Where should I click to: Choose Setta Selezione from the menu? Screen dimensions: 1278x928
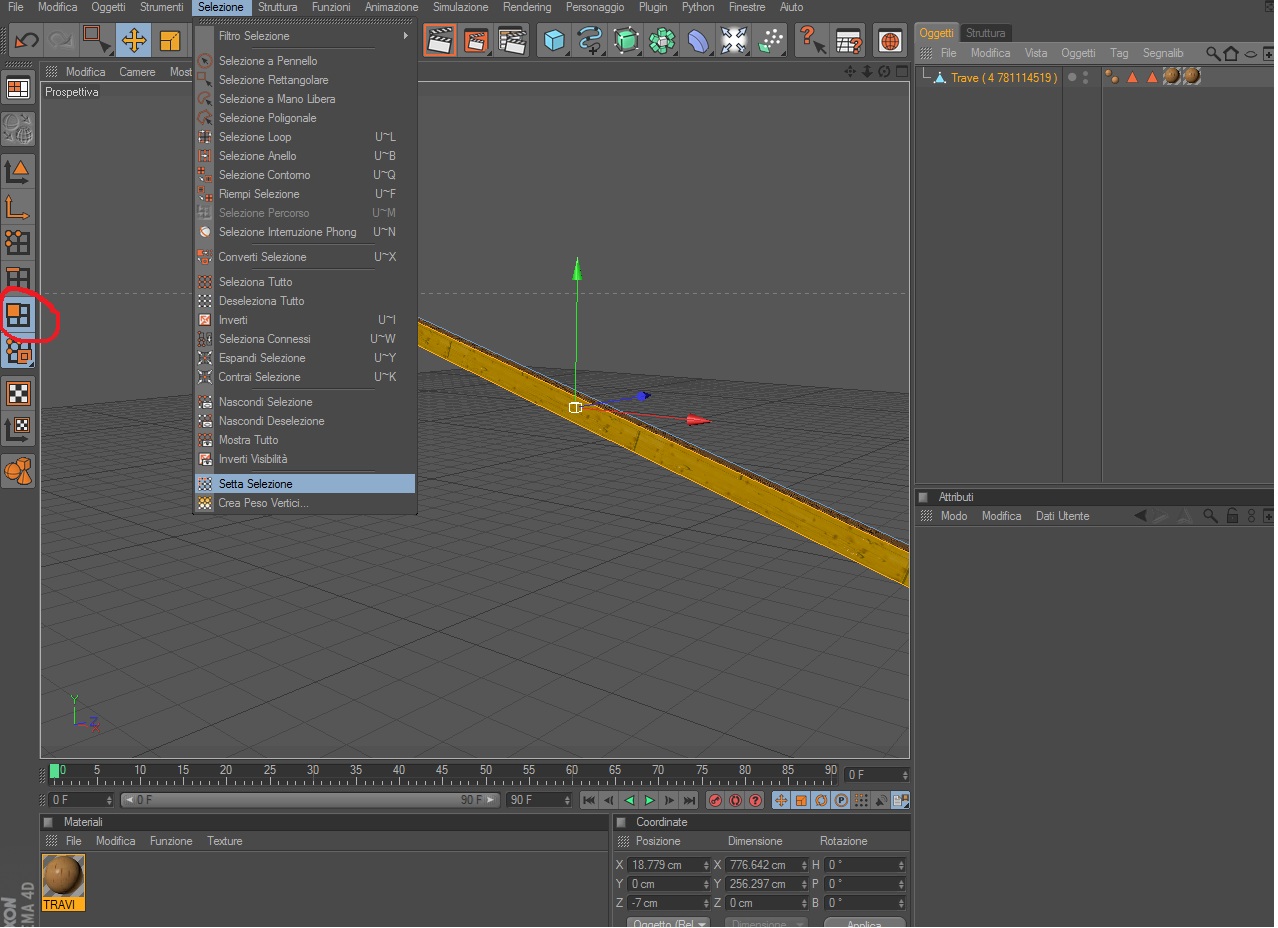pos(305,484)
